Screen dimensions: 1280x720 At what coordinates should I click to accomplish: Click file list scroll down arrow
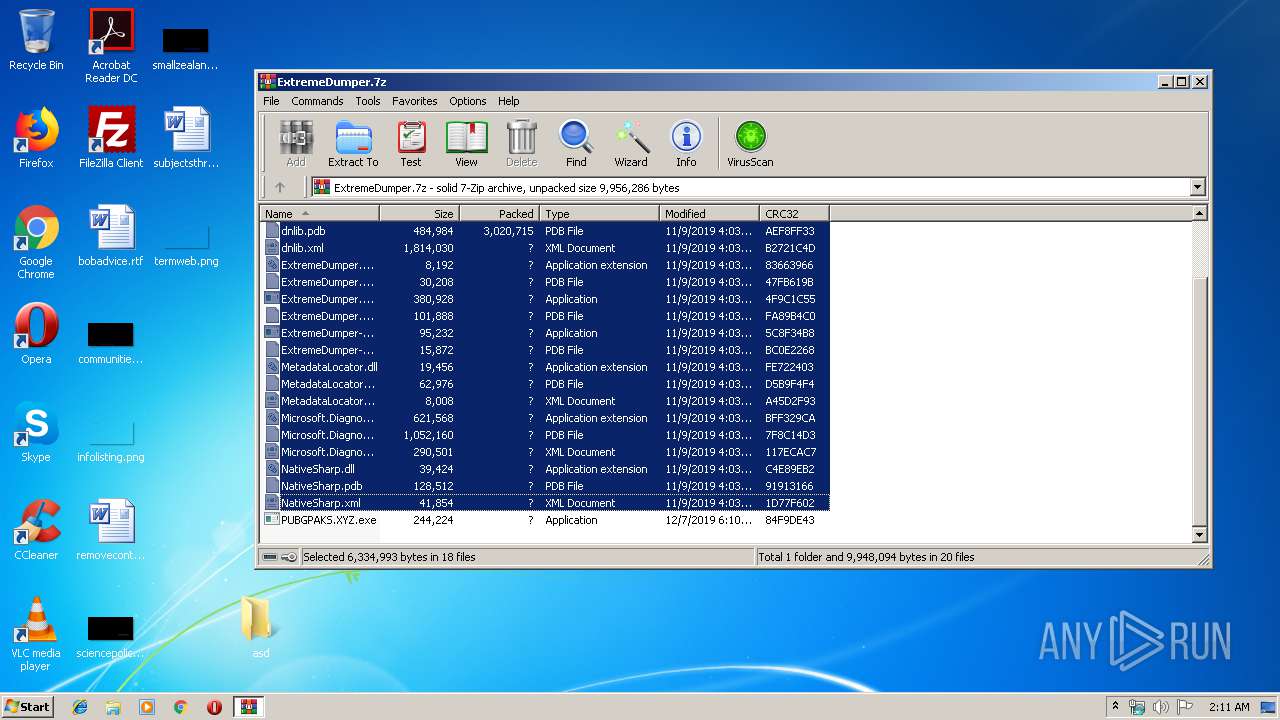1200,535
